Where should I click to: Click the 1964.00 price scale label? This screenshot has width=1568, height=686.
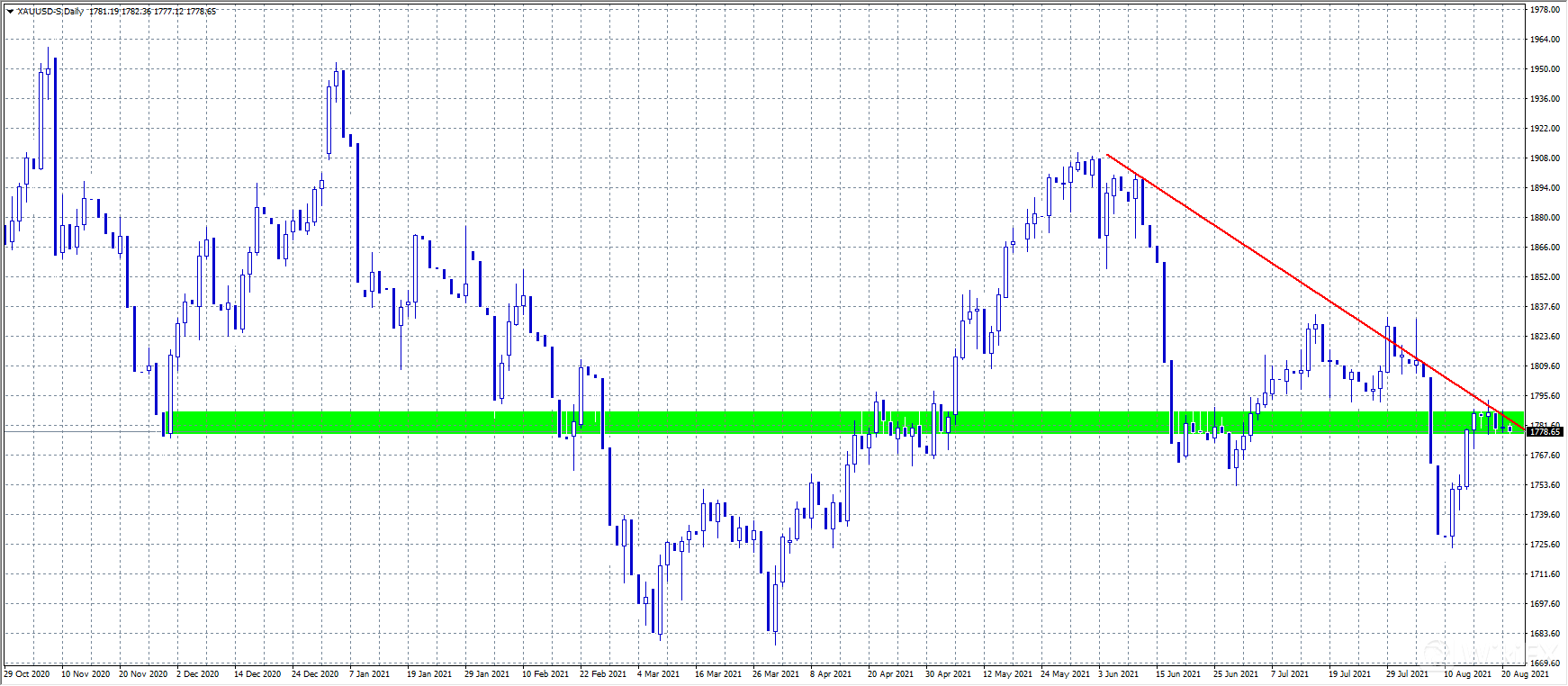[x=1545, y=40]
